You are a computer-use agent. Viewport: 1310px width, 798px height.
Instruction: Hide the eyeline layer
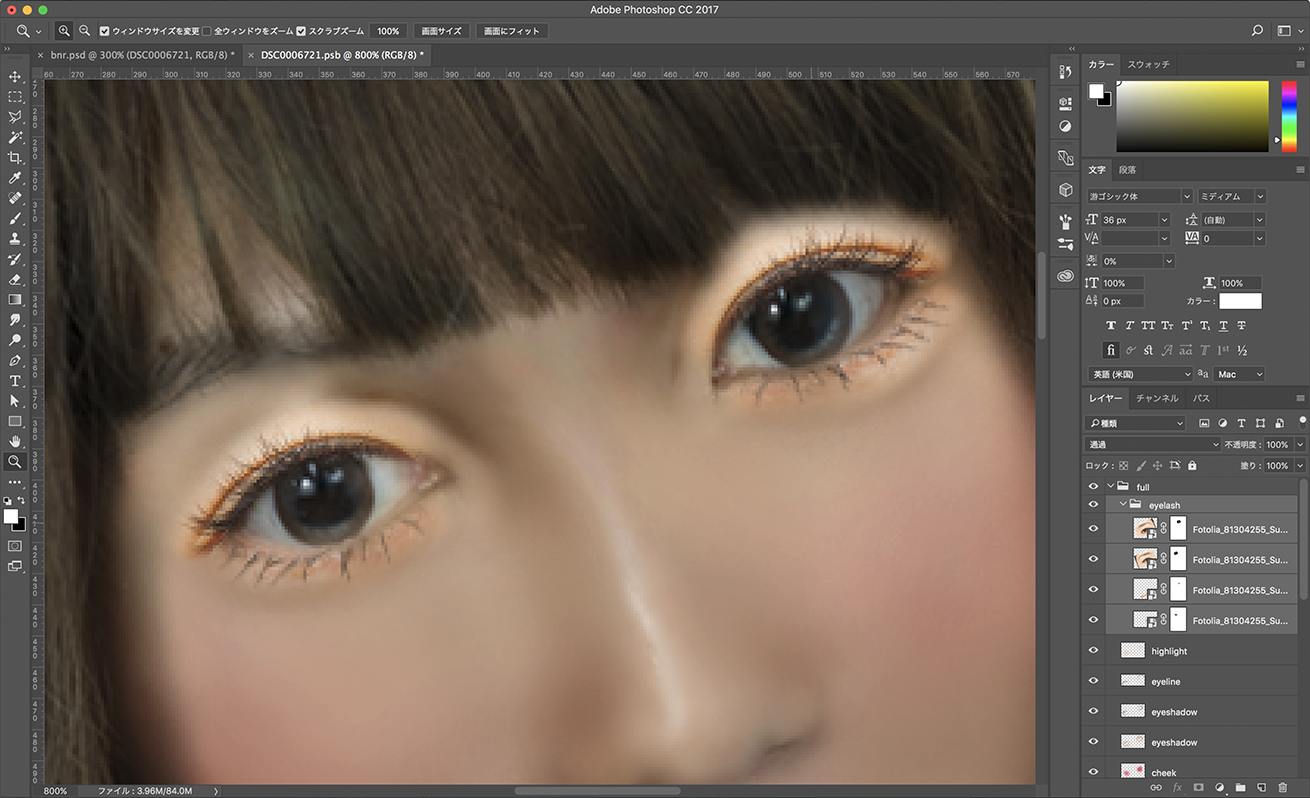coord(1093,681)
